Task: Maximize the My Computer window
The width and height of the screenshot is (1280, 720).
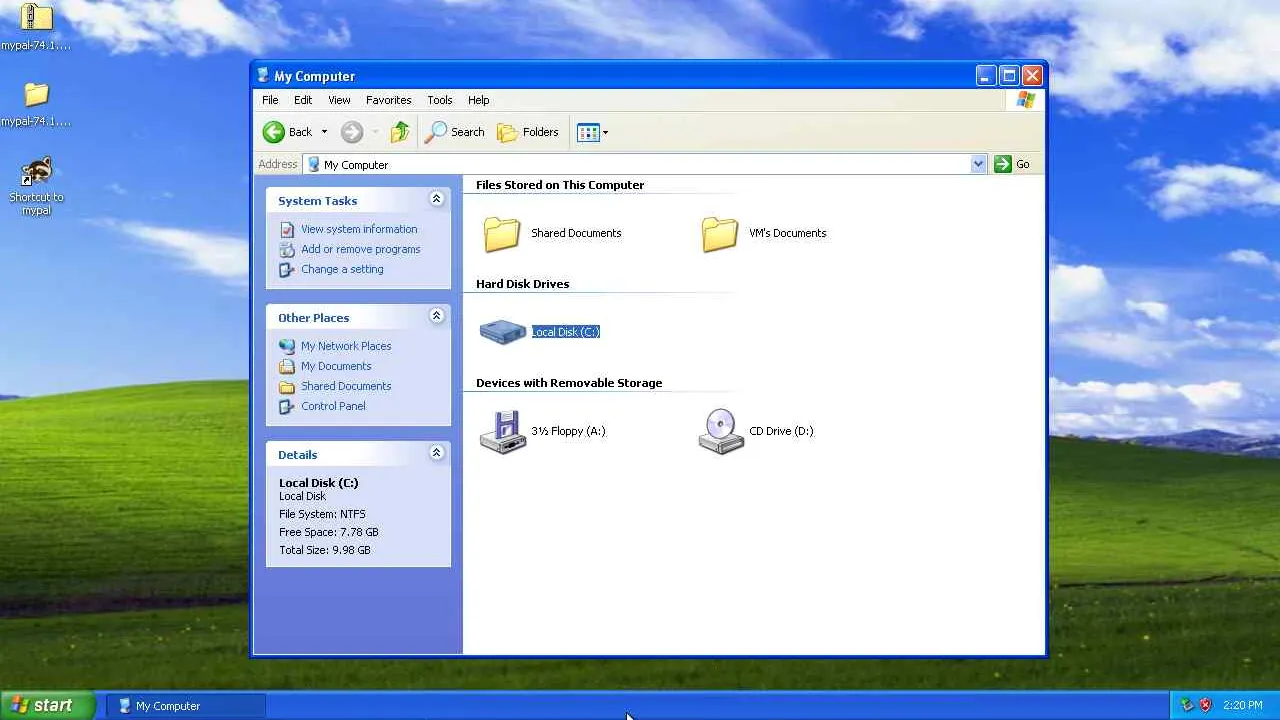Action: click(x=1009, y=75)
